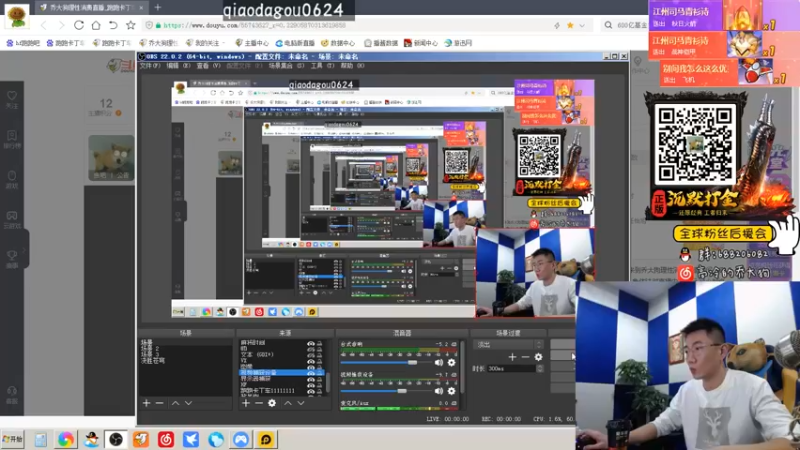Screen dimensions: 800x450
Task: Add a new source in OBS
Action: [x=246, y=403]
